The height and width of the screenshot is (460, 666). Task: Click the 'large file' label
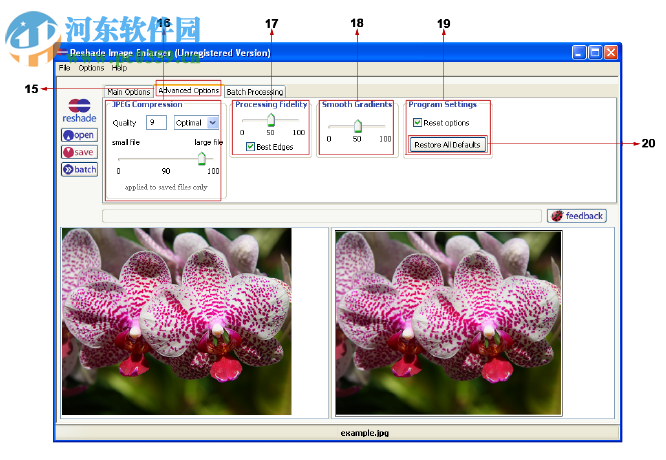(x=209, y=142)
